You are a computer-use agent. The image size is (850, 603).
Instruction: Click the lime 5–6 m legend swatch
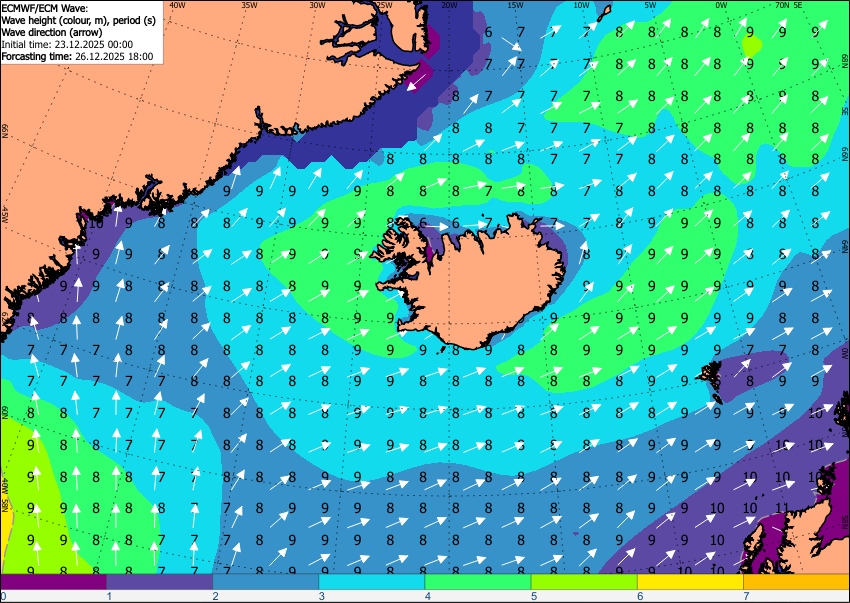coord(584,581)
